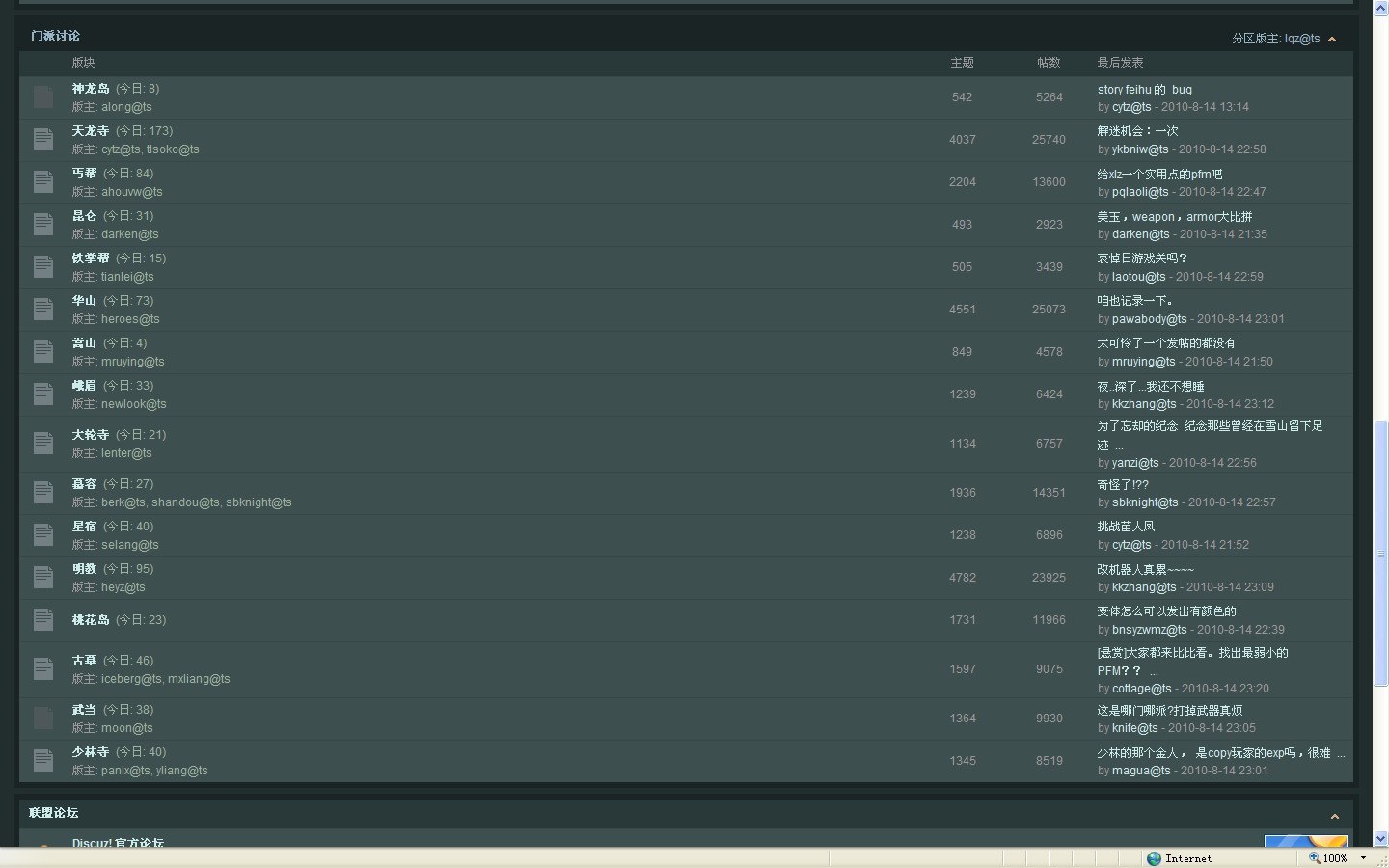The image size is (1389, 868).
Task: Click the forum icon beside 天龙寺
Action: pos(42,139)
